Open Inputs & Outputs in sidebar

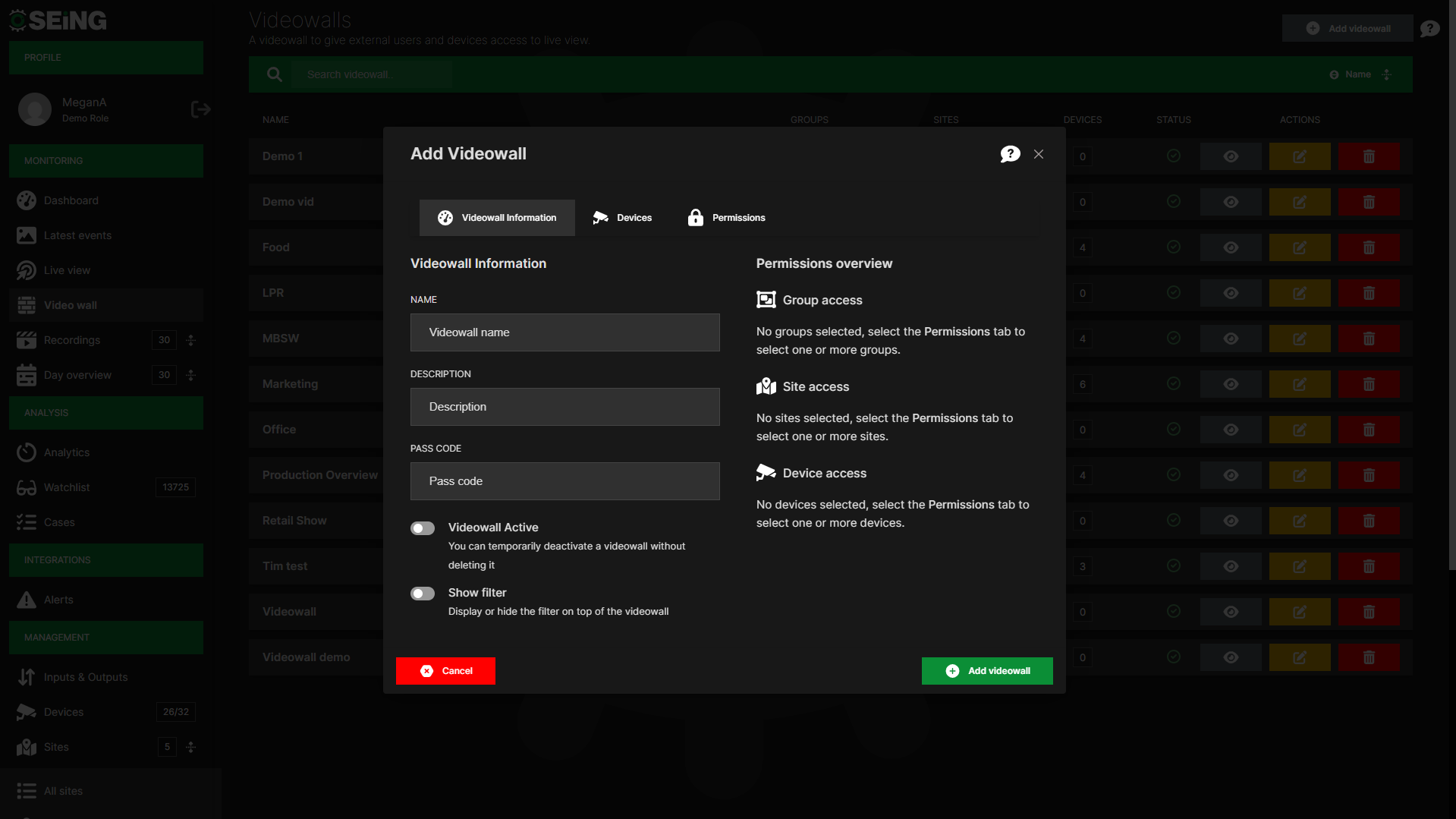tap(106, 677)
